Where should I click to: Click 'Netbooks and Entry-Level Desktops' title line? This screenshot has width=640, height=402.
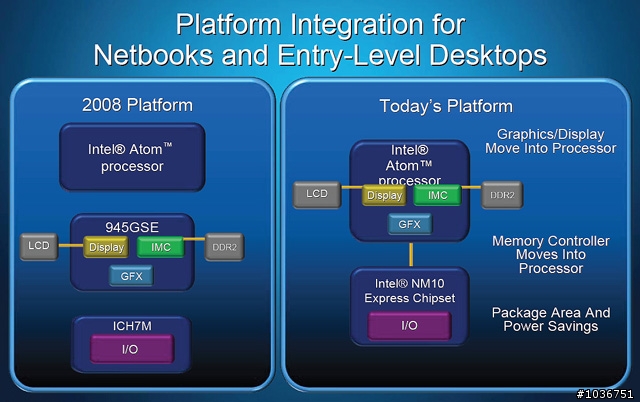(x=320, y=55)
